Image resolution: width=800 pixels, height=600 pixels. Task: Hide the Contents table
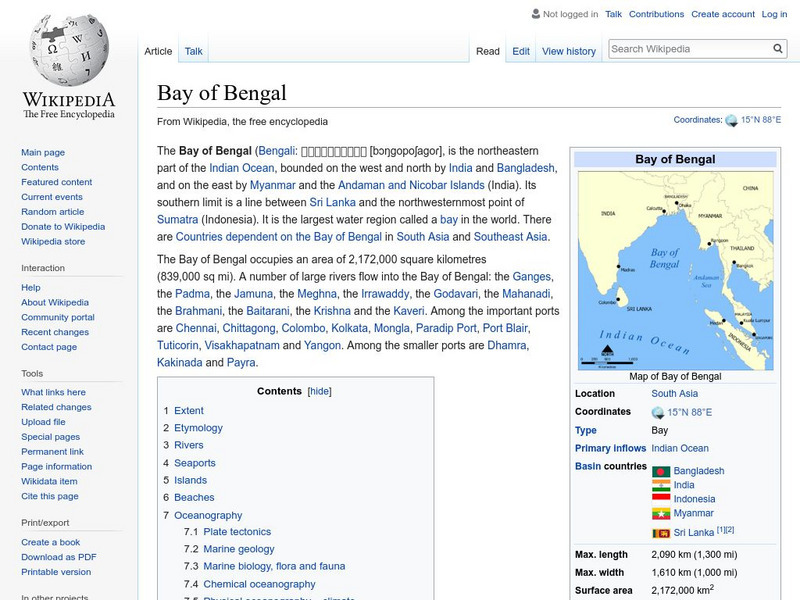click(319, 391)
